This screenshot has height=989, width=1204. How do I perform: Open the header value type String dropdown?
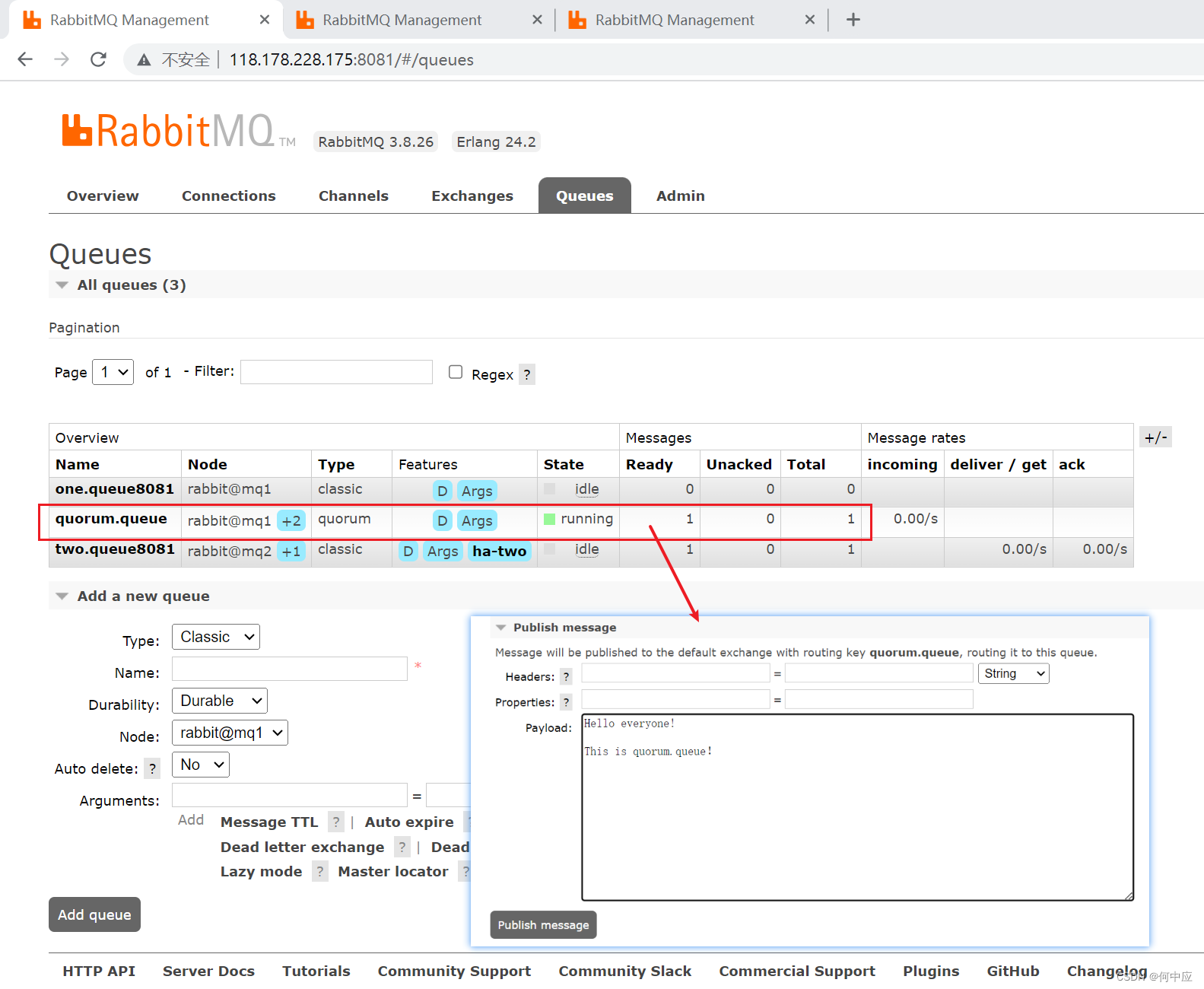point(1014,673)
